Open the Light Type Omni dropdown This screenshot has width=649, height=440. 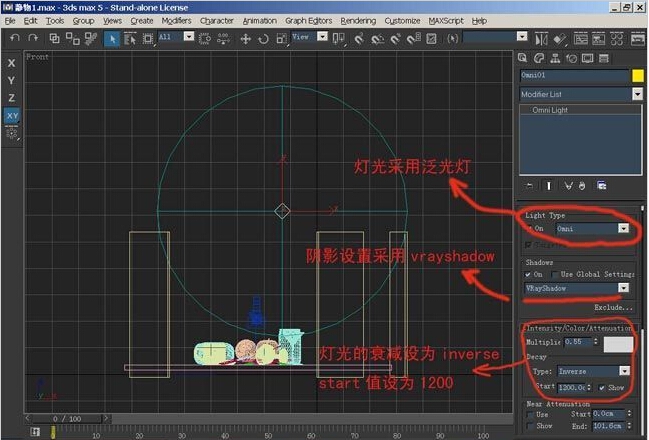(x=623, y=228)
